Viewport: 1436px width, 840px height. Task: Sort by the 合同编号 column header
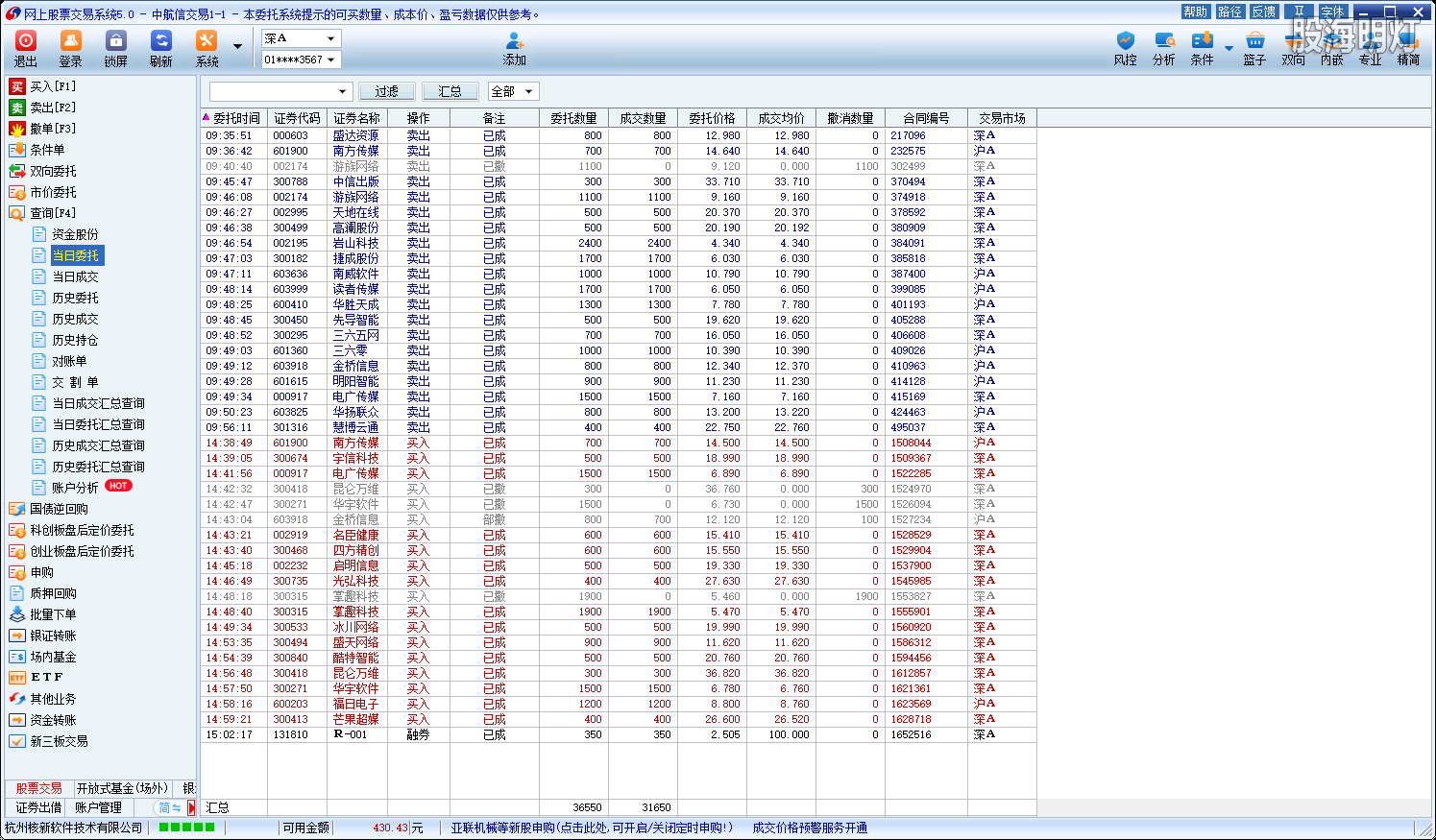point(926,118)
